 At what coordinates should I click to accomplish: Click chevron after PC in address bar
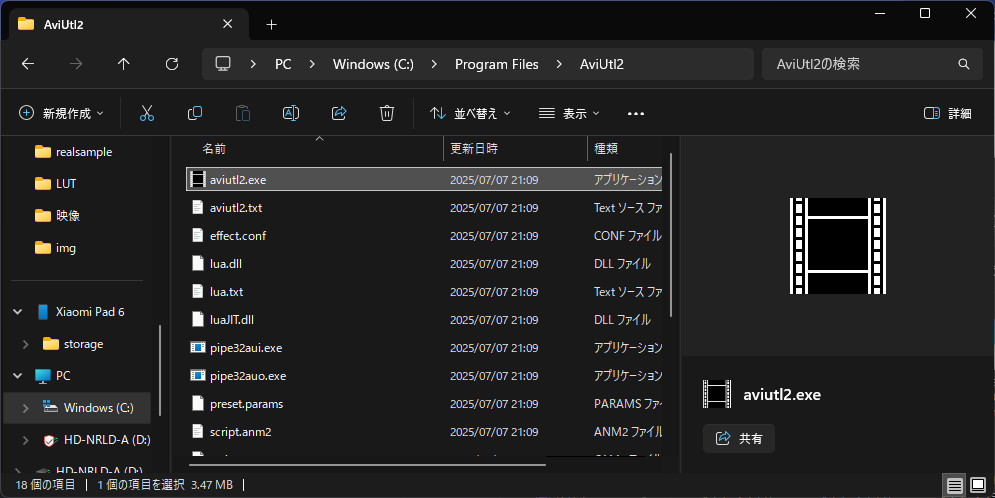point(312,64)
